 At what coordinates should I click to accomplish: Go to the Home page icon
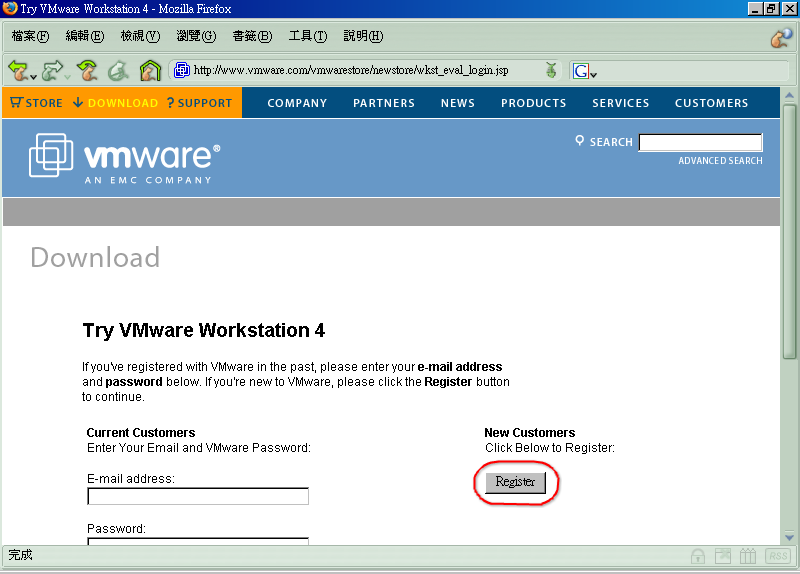150,70
